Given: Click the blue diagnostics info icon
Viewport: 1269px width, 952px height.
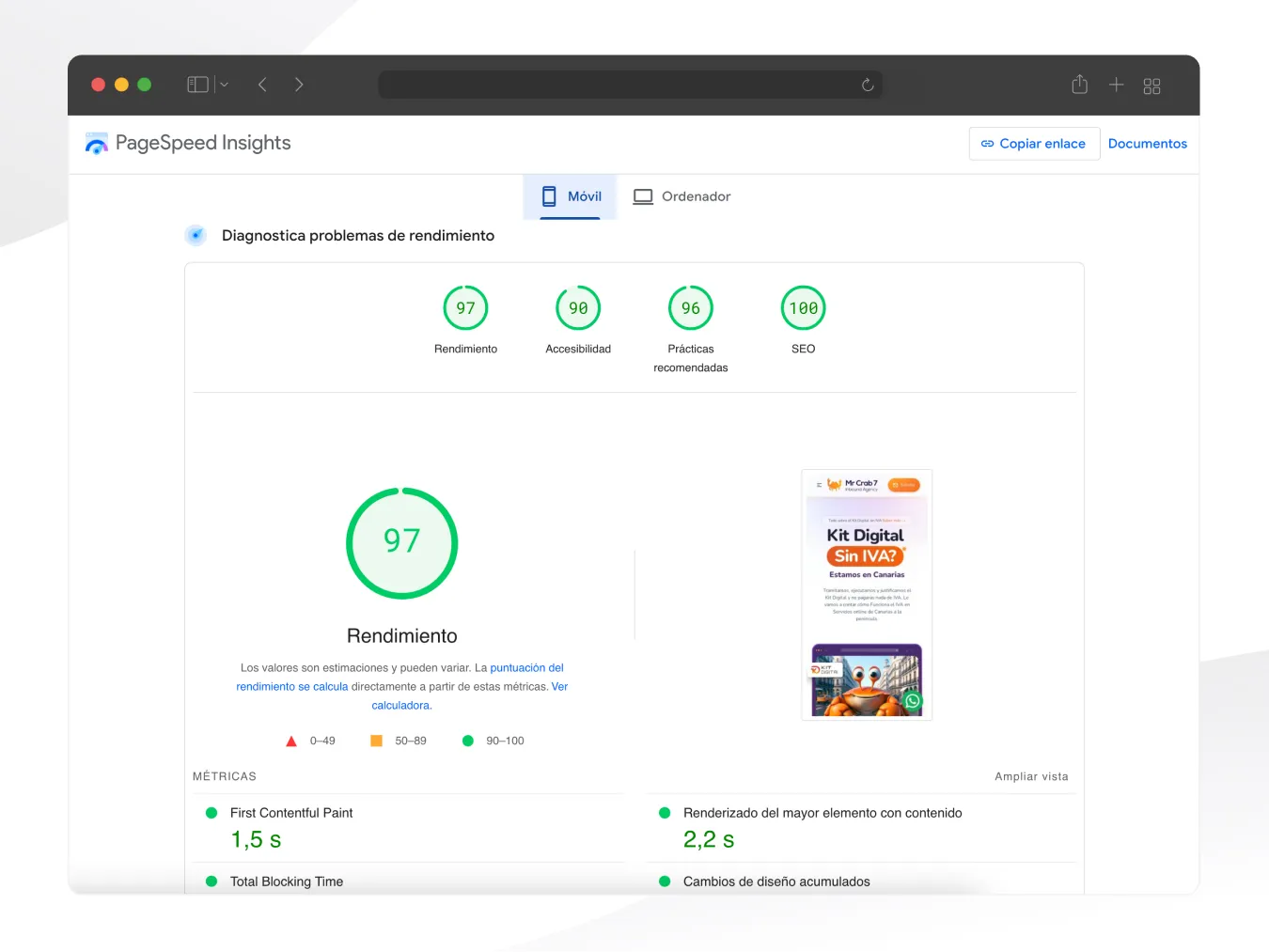Looking at the screenshot, I should click(x=196, y=235).
